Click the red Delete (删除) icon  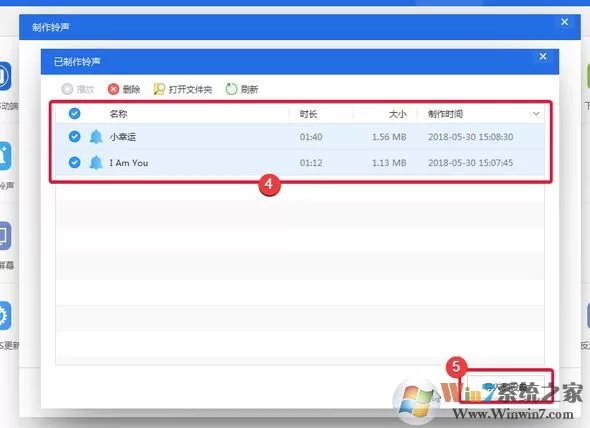113,89
